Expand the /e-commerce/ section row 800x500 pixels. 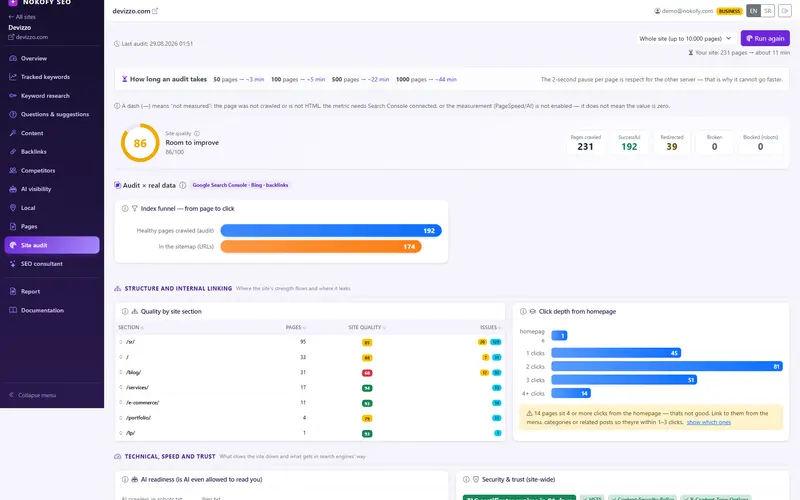click(x=121, y=403)
